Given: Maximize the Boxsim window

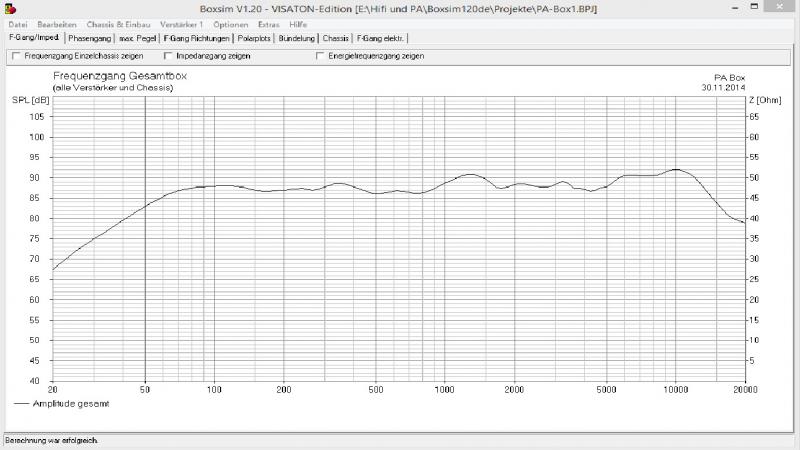Looking at the screenshot, I should coord(754,7).
